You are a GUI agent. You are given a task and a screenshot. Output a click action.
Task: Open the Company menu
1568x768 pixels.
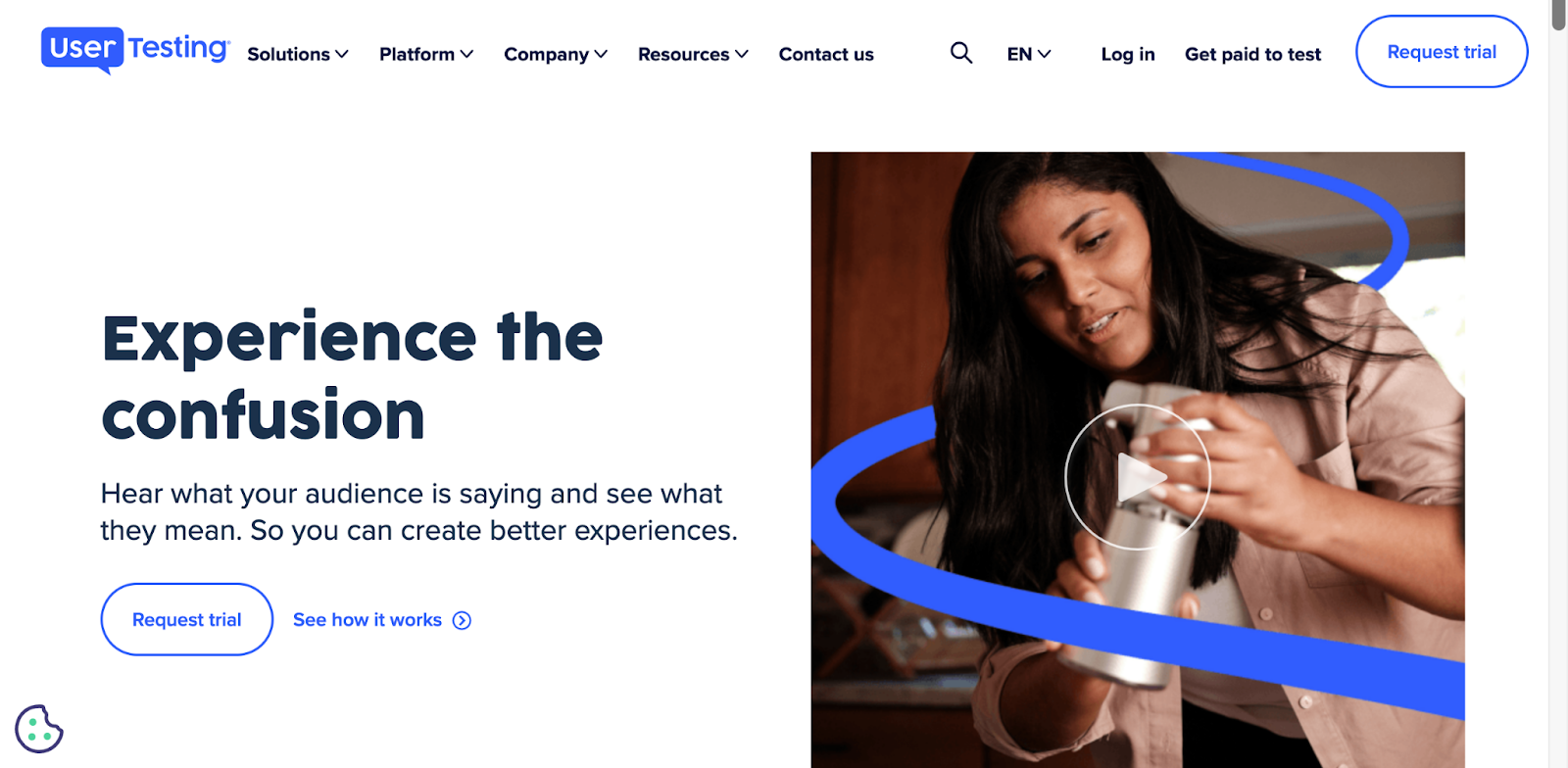[556, 54]
